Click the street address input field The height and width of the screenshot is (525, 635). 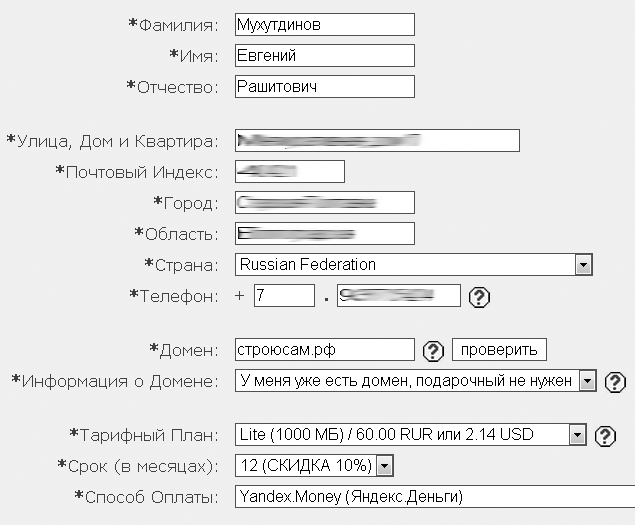(x=377, y=141)
